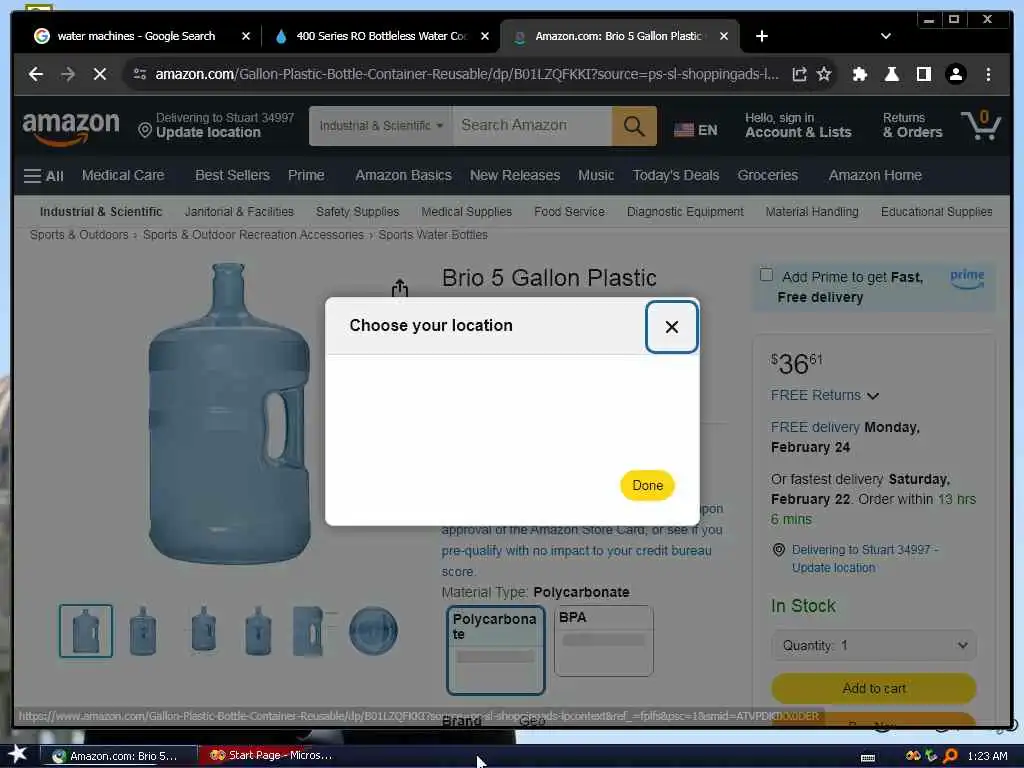Close the Amazon.com Brio 5 Gallon tab
The width and height of the screenshot is (1024, 768).
coord(724,36)
